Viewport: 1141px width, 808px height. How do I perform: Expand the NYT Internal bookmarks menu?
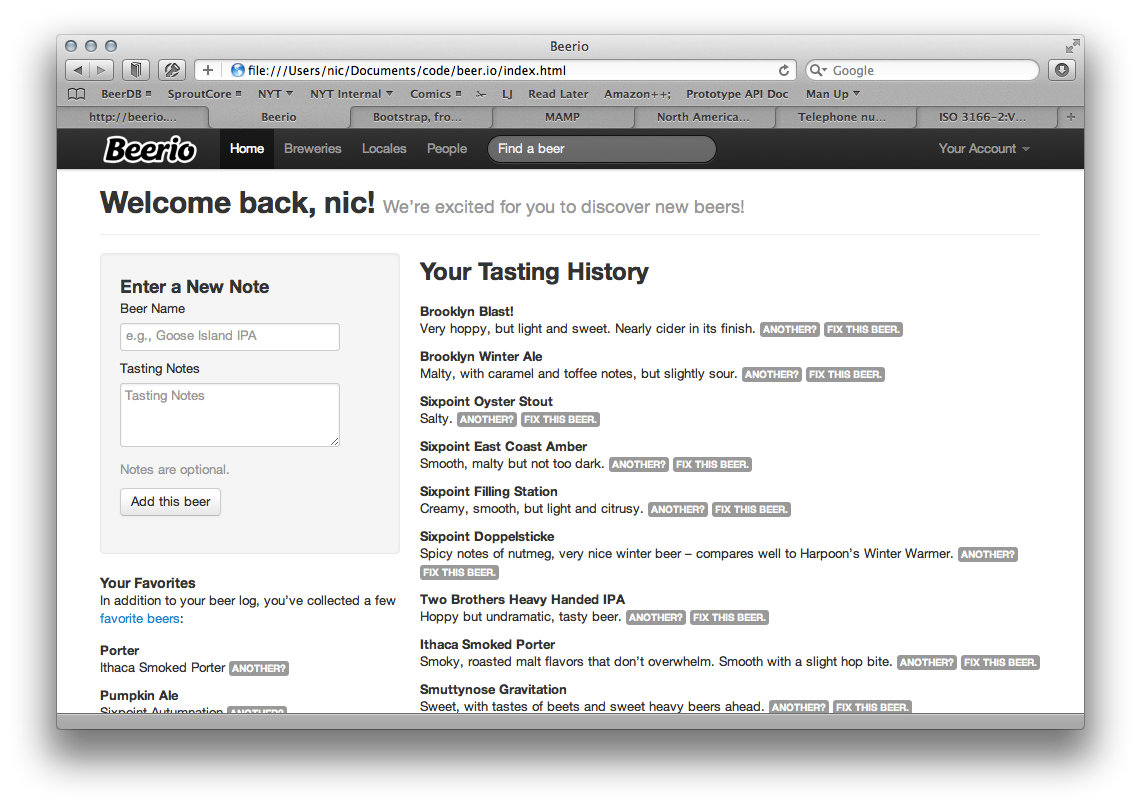tap(351, 94)
